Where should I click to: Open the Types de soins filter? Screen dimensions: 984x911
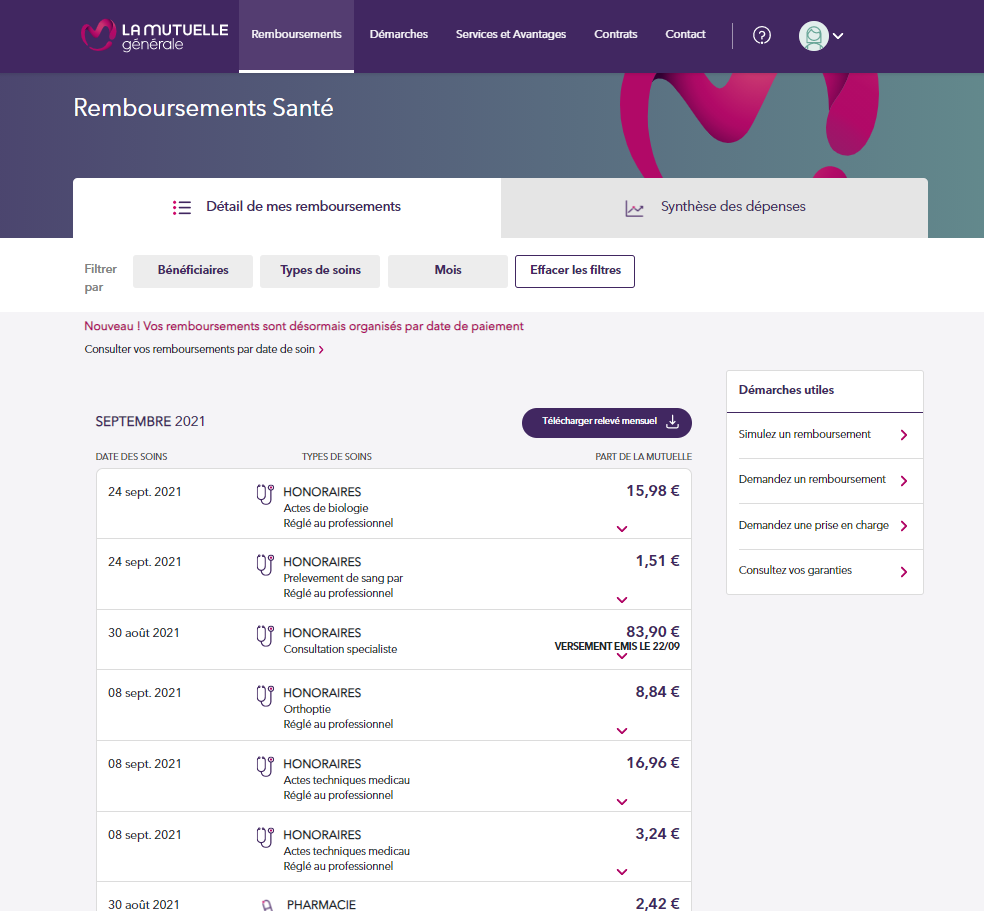[319, 270]
